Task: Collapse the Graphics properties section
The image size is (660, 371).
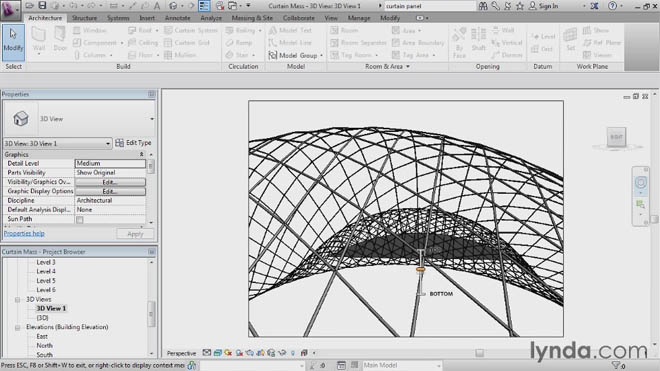Action: click(141, 155)
